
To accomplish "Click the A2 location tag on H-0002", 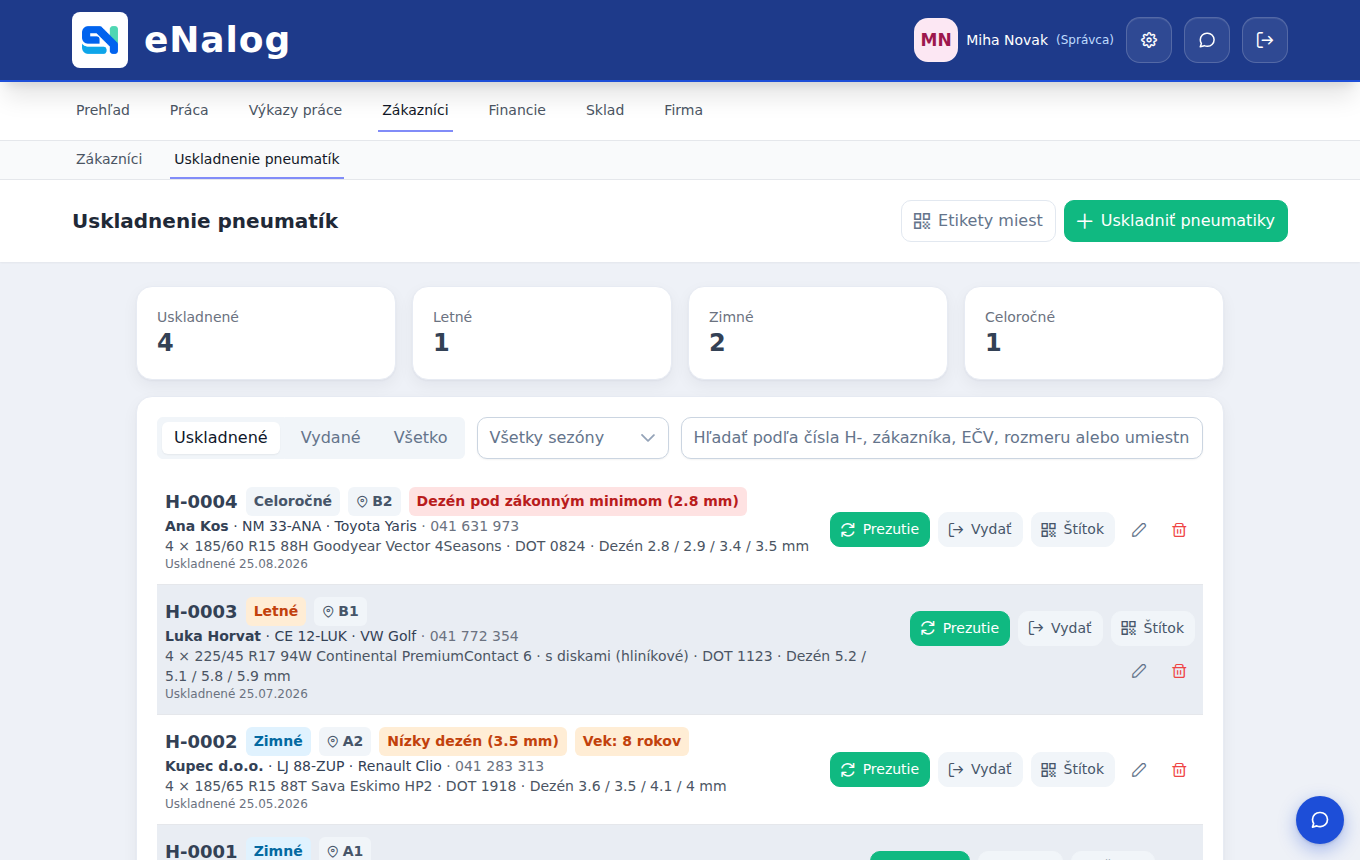I will coord(345,741).
